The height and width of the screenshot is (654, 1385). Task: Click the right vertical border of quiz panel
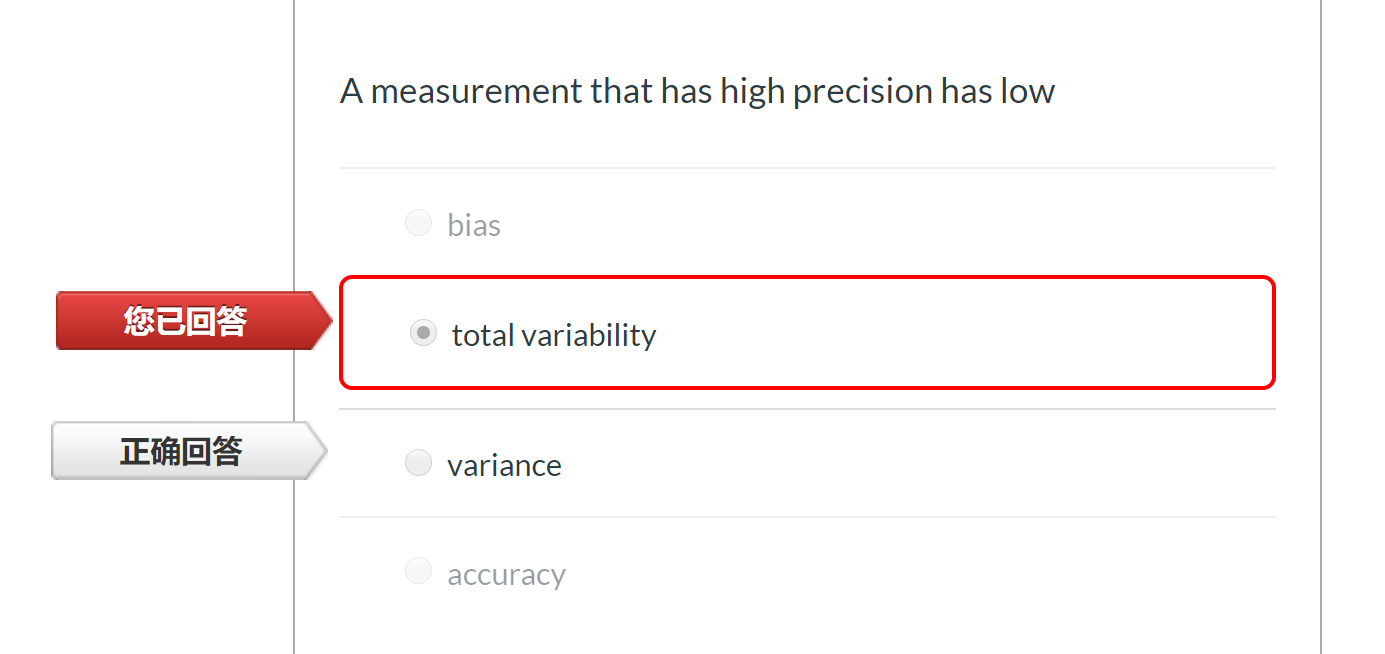[1321, 200]
